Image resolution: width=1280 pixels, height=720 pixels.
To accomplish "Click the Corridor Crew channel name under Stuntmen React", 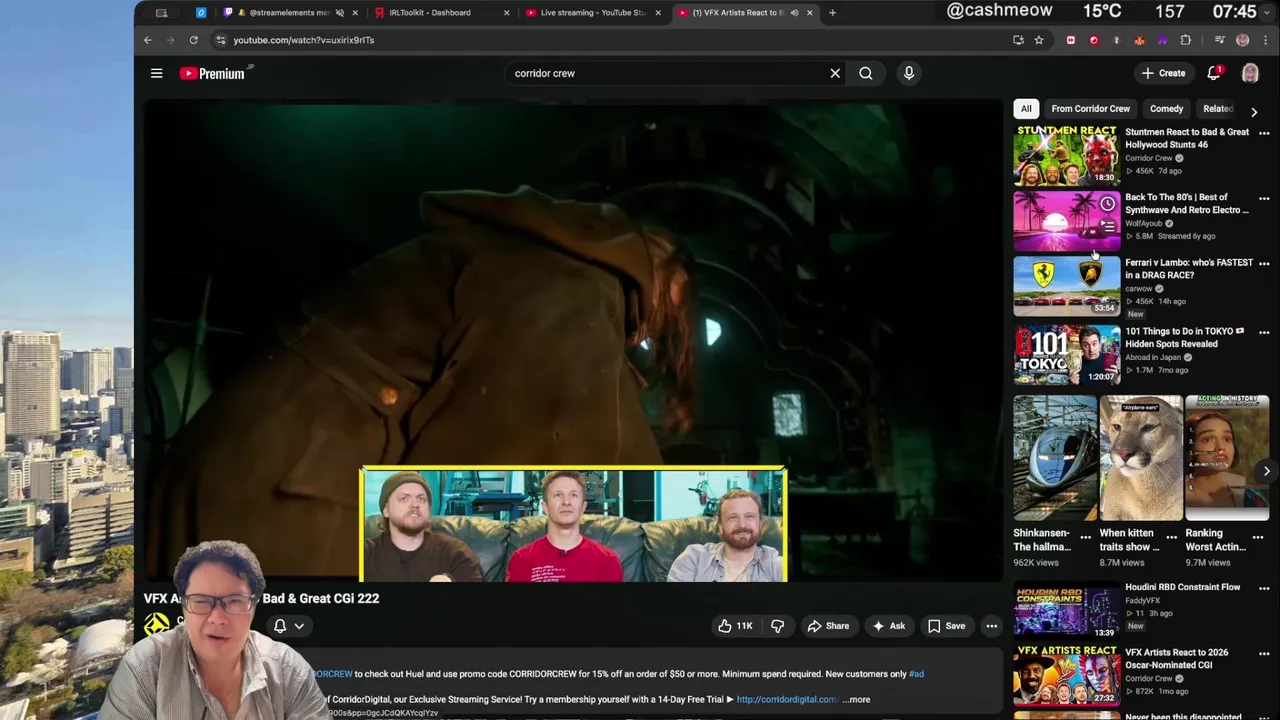I will point(1148,158).
